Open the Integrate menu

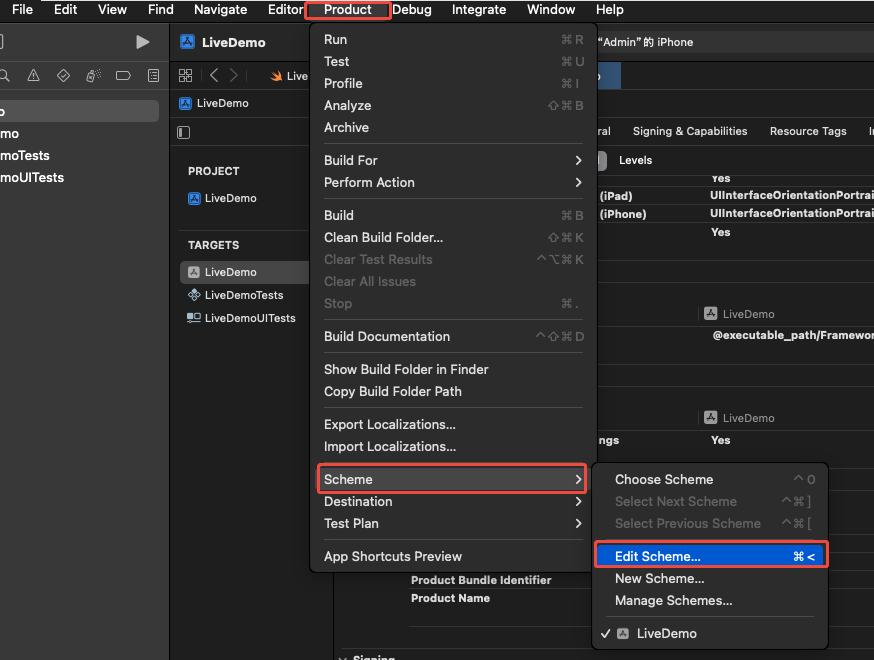pos(479,9)
